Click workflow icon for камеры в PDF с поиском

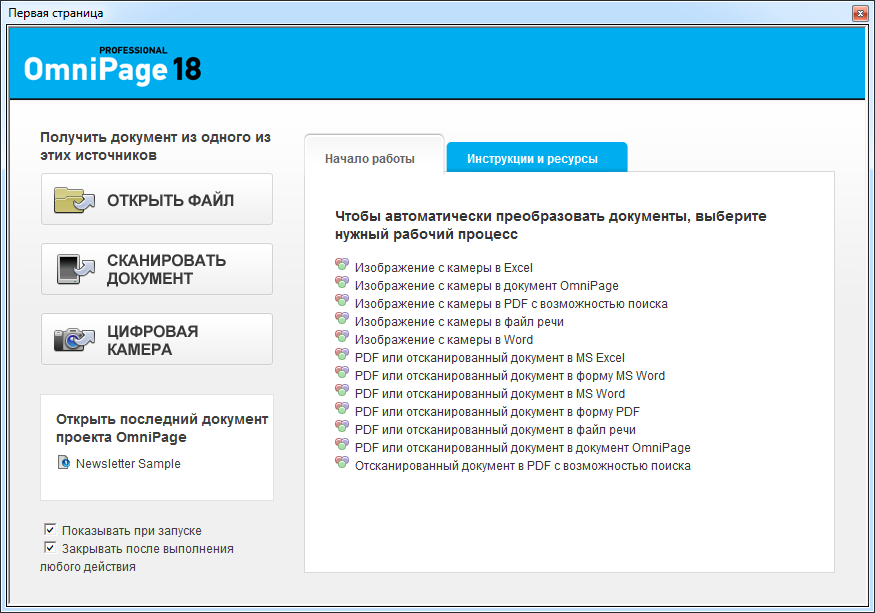point(342,300)
